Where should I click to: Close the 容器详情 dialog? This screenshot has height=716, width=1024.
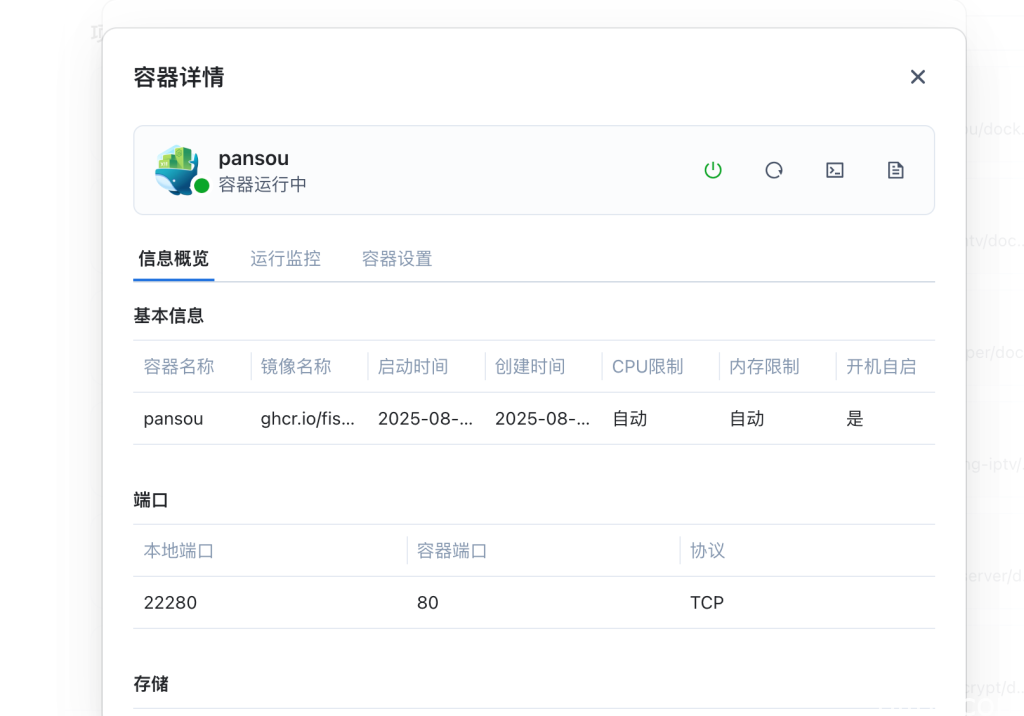pos(918,77)
